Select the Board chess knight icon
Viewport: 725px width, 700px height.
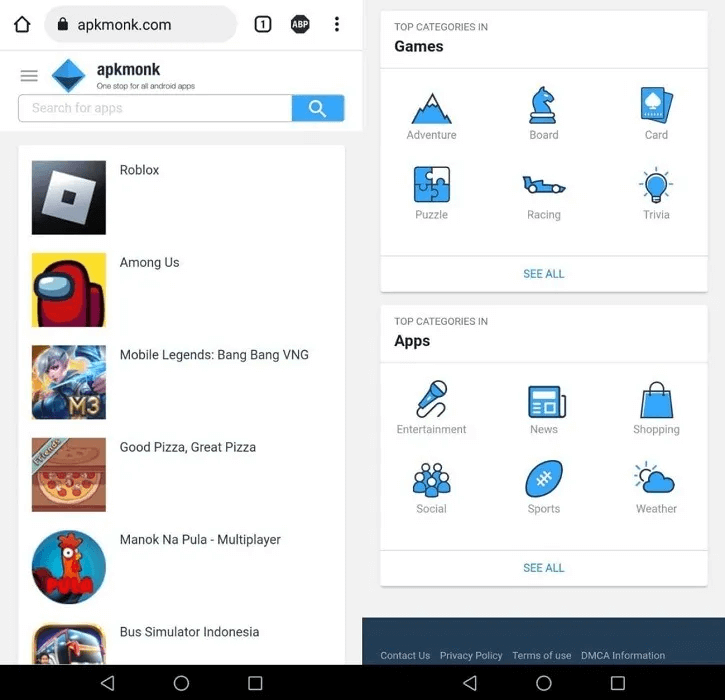[x=543, y=105]
